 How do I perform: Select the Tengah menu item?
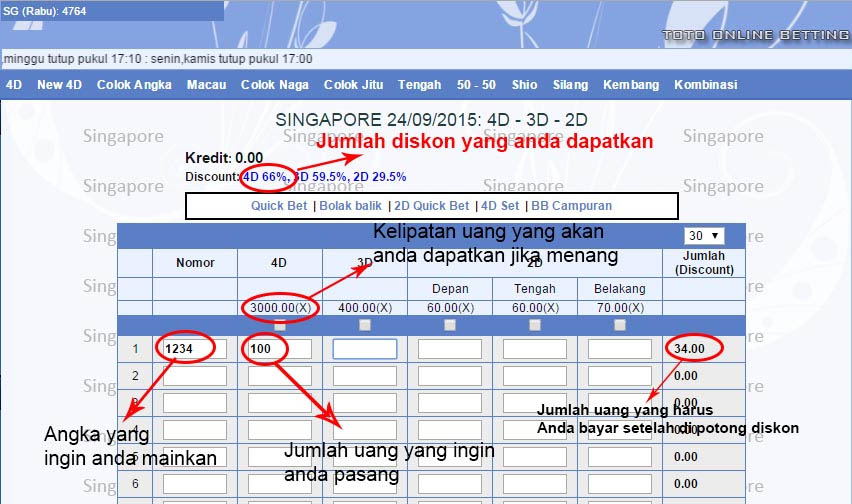click(419, 85)
